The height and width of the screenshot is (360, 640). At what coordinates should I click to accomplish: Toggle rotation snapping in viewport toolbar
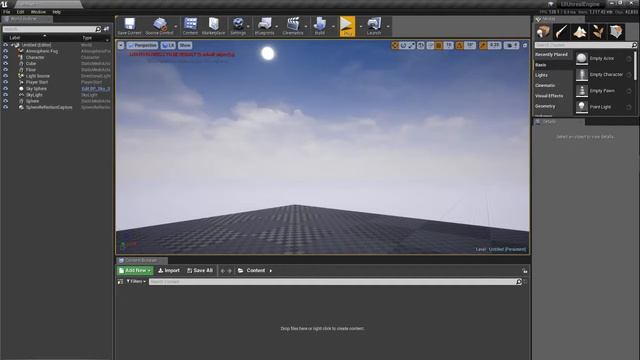point(460,45)
